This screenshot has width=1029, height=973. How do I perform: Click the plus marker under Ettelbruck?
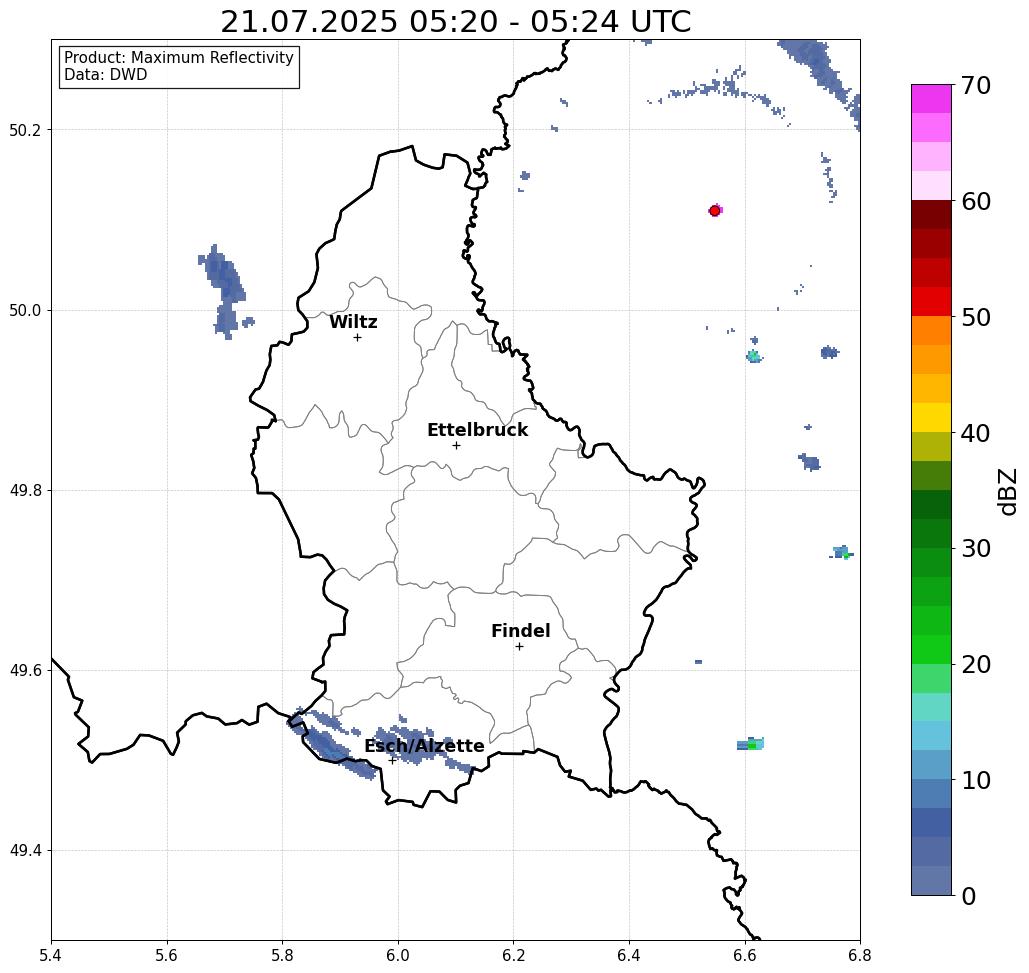point(457,445)
